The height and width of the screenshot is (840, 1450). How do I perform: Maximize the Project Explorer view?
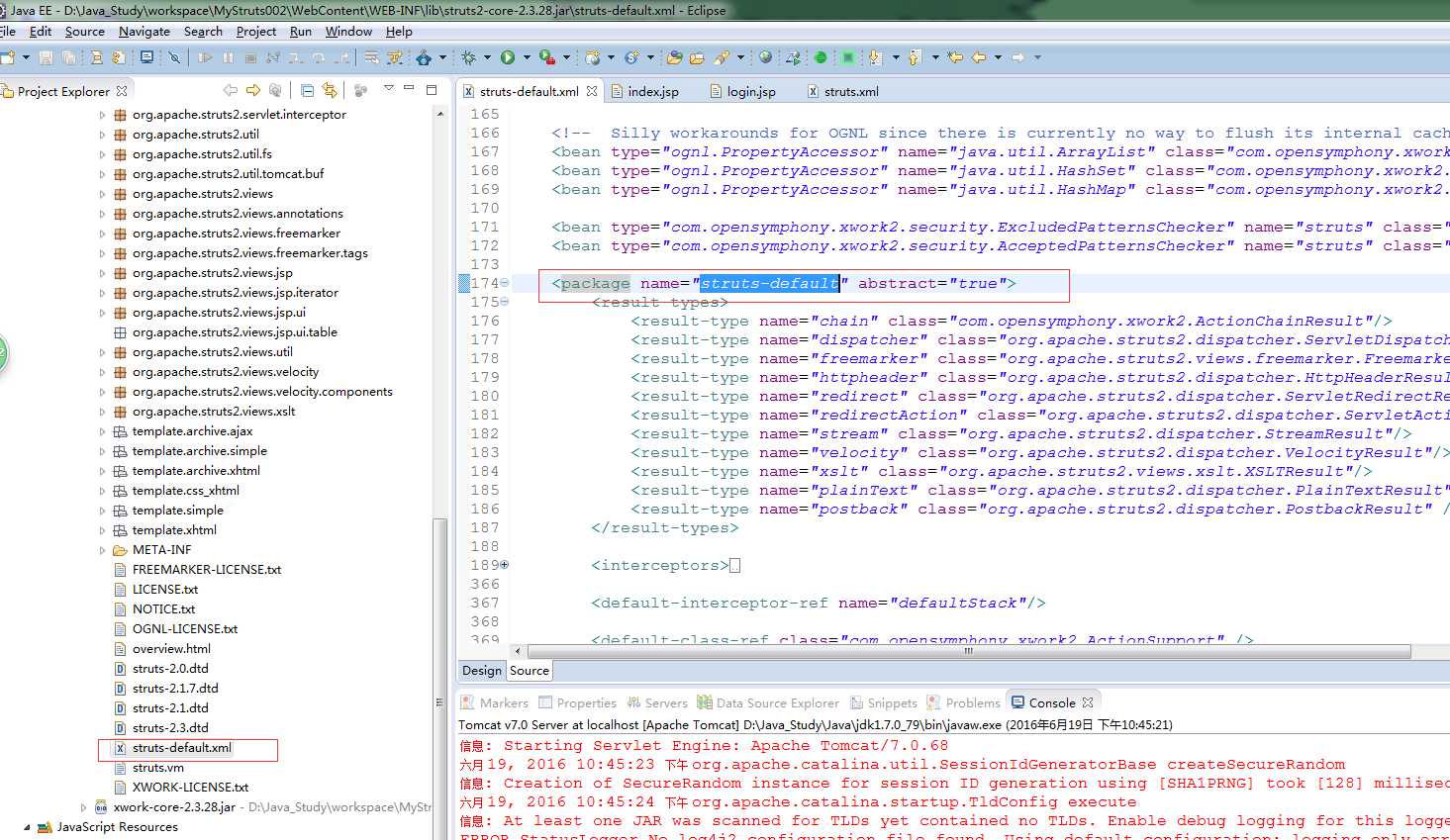click(x=432, y=90)
